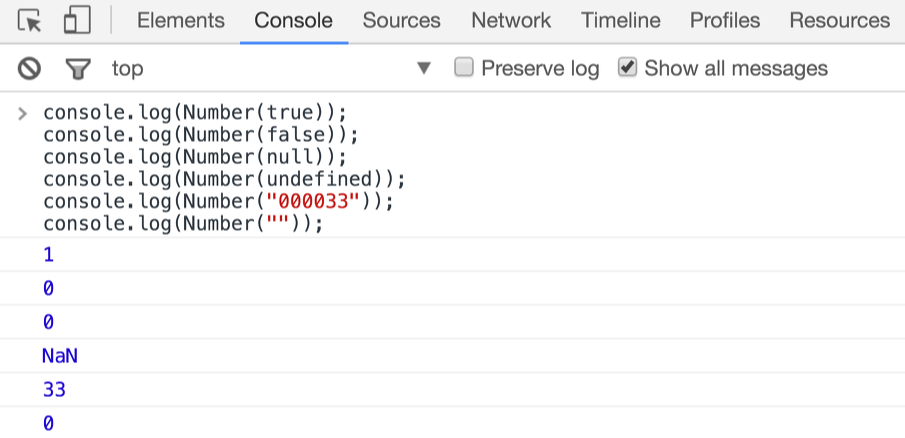This screenshot has height=438, width=905.
Task: Open the Sources tab
Action: pos(401,21)
